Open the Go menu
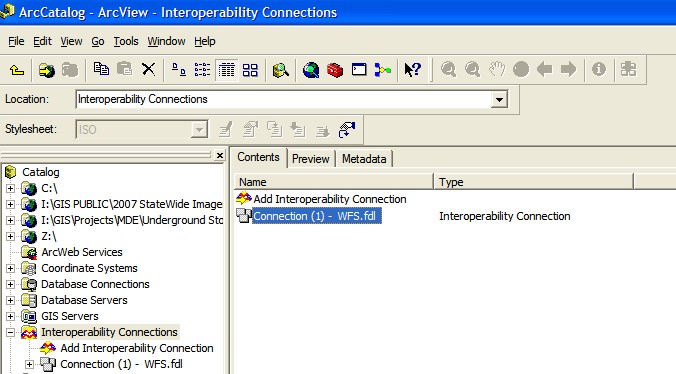The height and width of the screenshot is (374, 676). pos(98,41)
